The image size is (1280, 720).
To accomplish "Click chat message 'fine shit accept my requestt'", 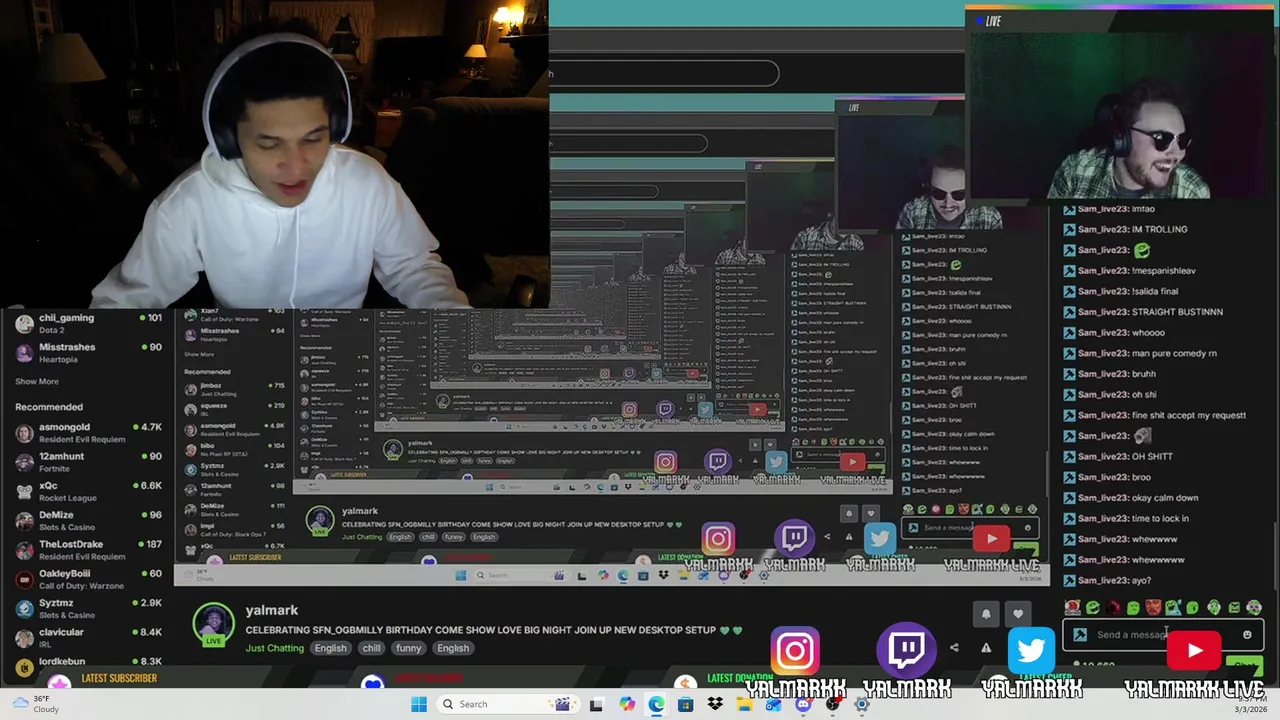I will [x=1189, y=415].
